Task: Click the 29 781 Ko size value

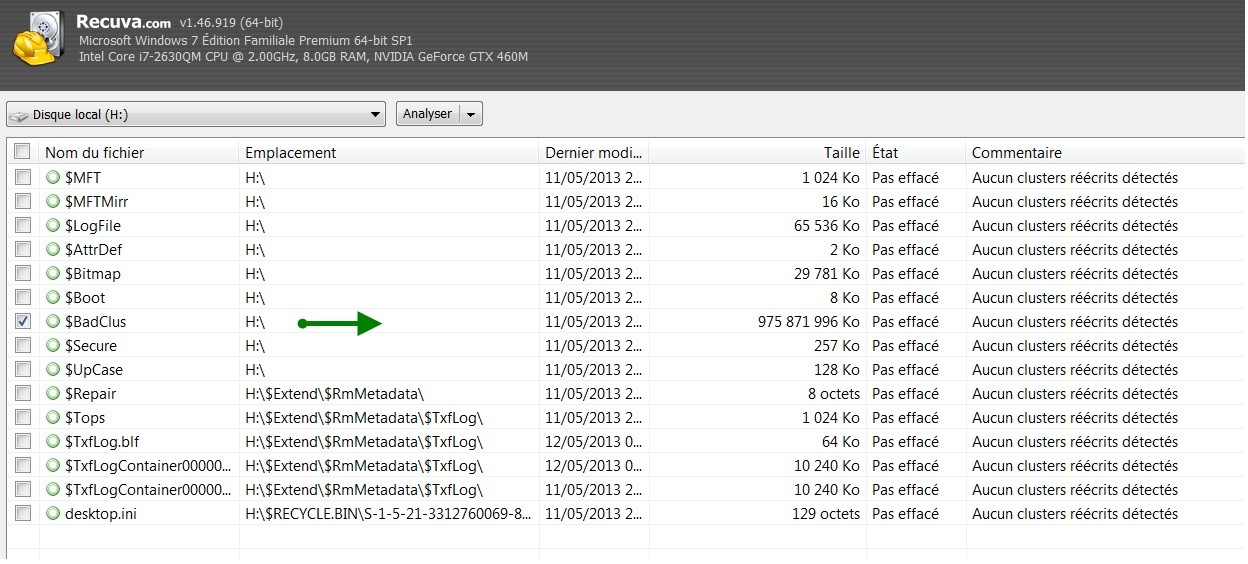Action: (x=827, y=274)
